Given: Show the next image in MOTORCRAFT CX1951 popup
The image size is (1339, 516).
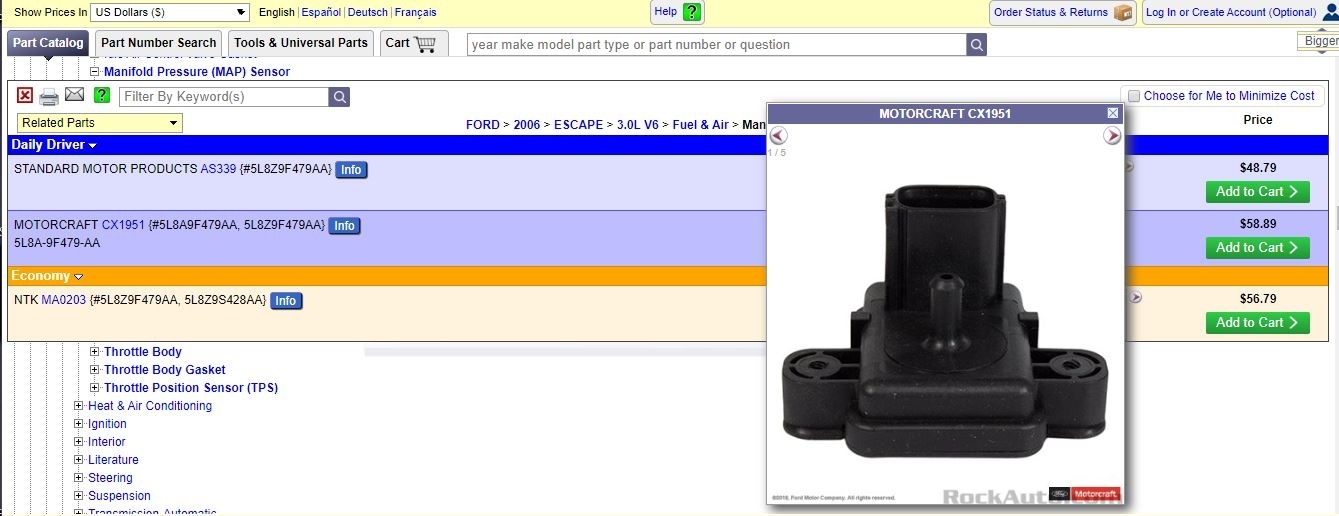Looking at the screenshot, I should 1112,136.
